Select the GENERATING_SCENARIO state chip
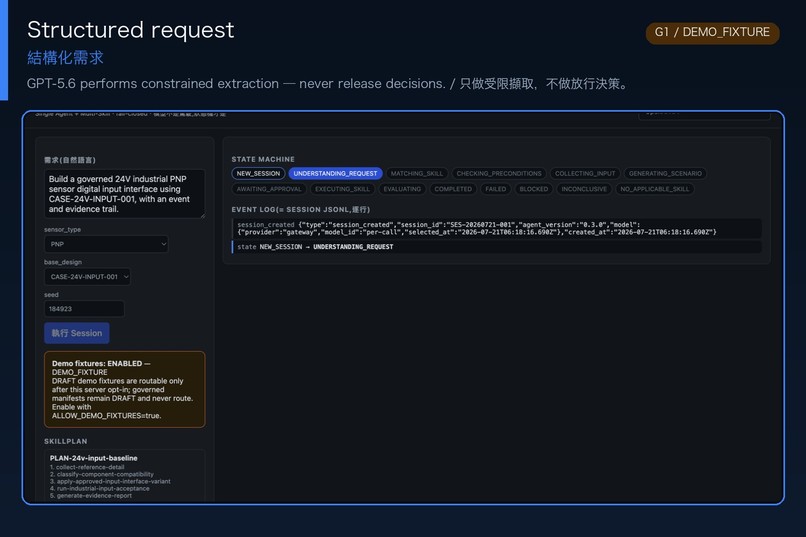The image size is (806, 537). (665, 174)
